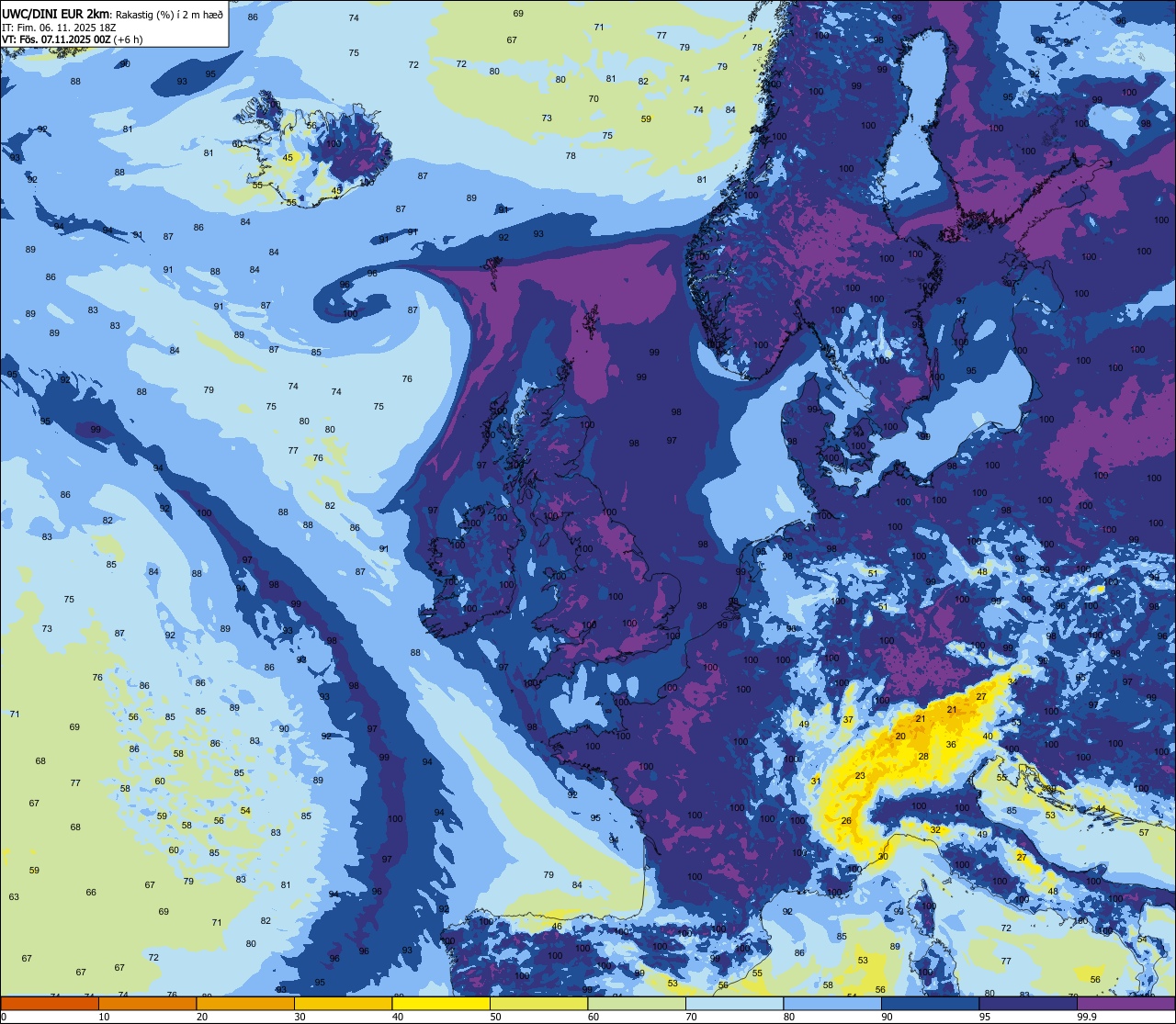Click the 20–30% legend color segment
The image size is (1176, 1024).
245,1003
